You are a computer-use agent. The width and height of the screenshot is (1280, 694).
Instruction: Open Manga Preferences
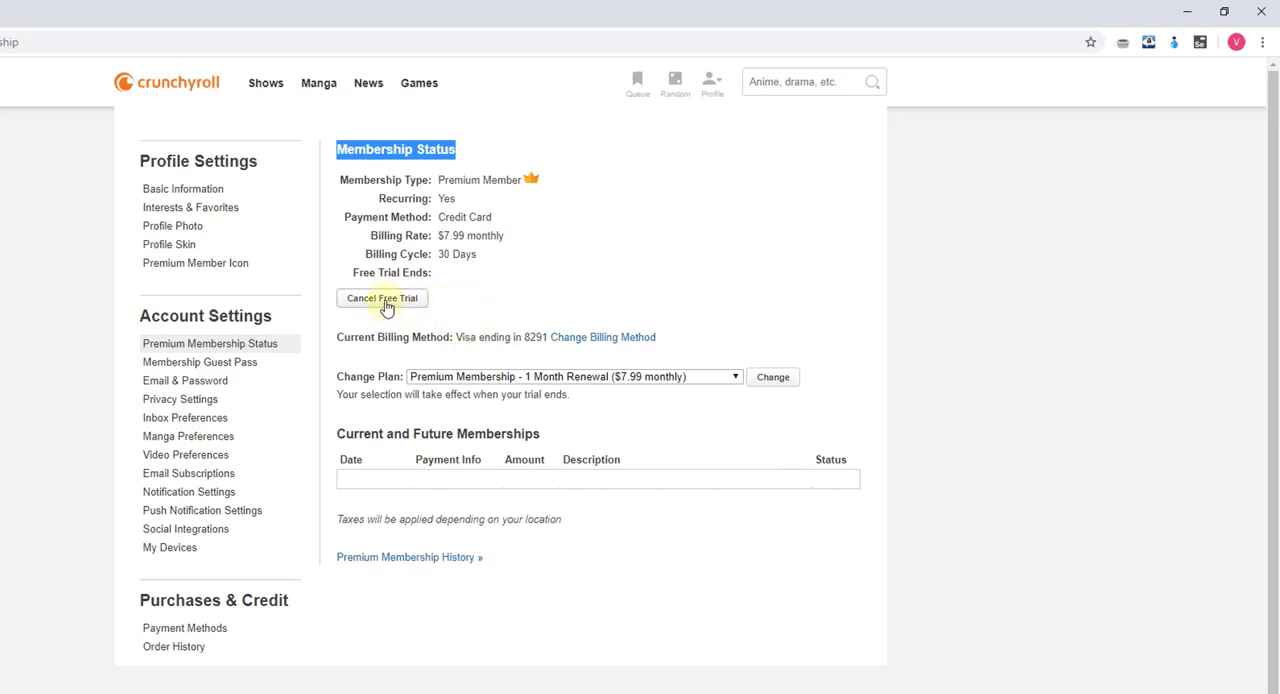coord(188,436)
